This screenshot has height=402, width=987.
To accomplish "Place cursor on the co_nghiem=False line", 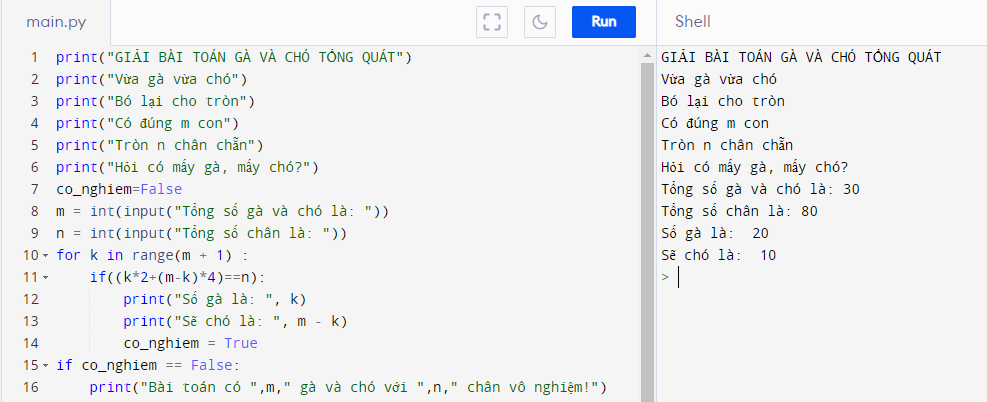I will pos(119,189).
